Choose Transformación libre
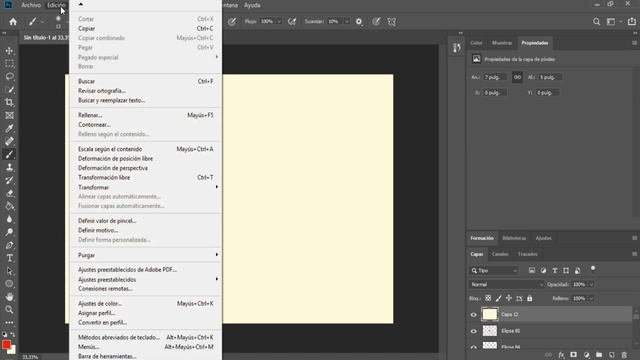640x360 pixels. (x=146, y=178)
